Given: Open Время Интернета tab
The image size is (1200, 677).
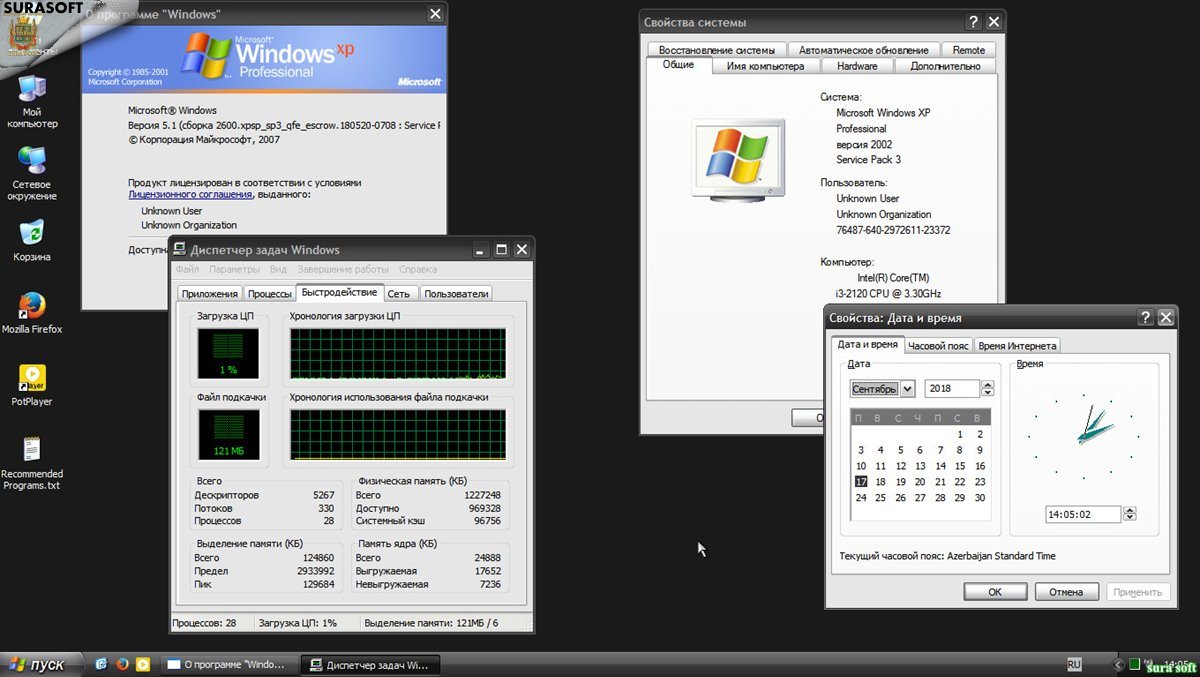Looking at the screenshot, I should point(1017,346).
